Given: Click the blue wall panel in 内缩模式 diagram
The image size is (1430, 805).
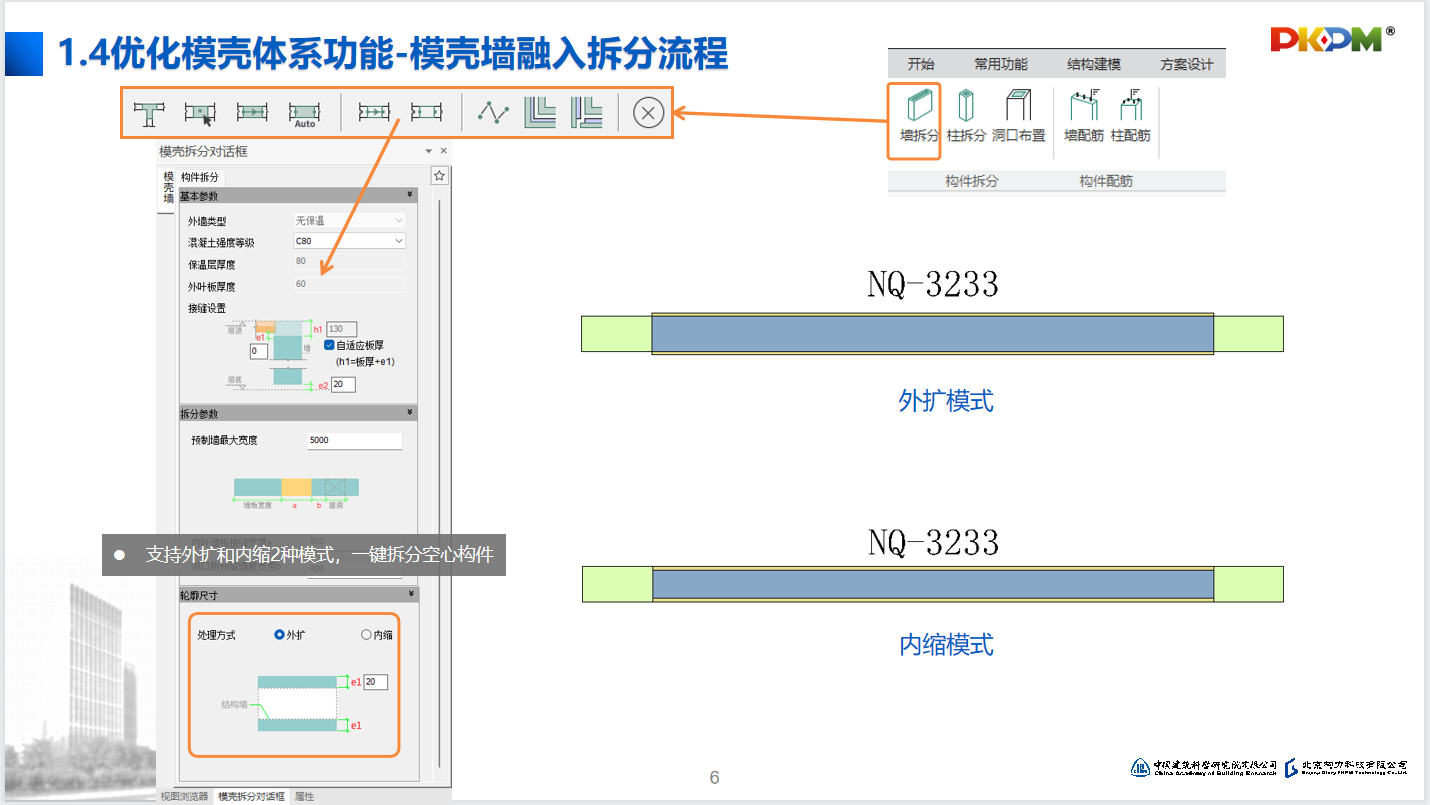Looking at the screenshot, I should pos(932,584).
